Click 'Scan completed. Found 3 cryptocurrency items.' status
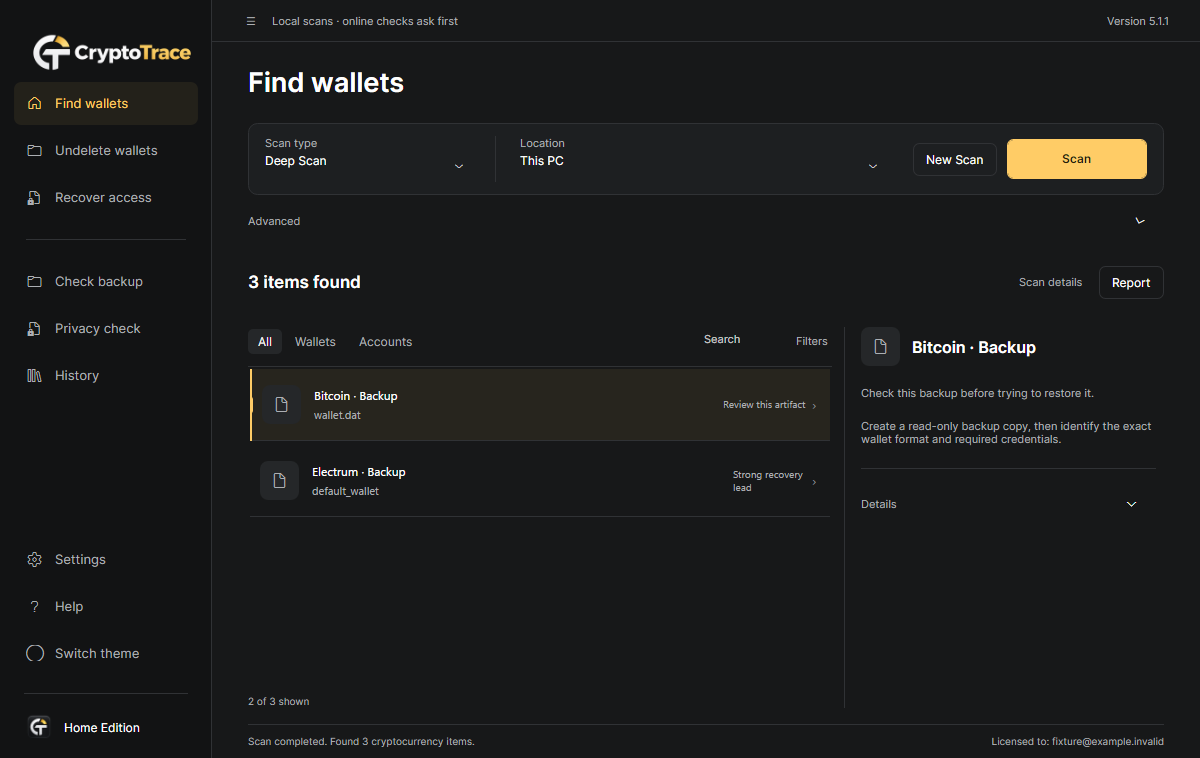The height and width of the screenshot is (758, 1200). [361, 742]
